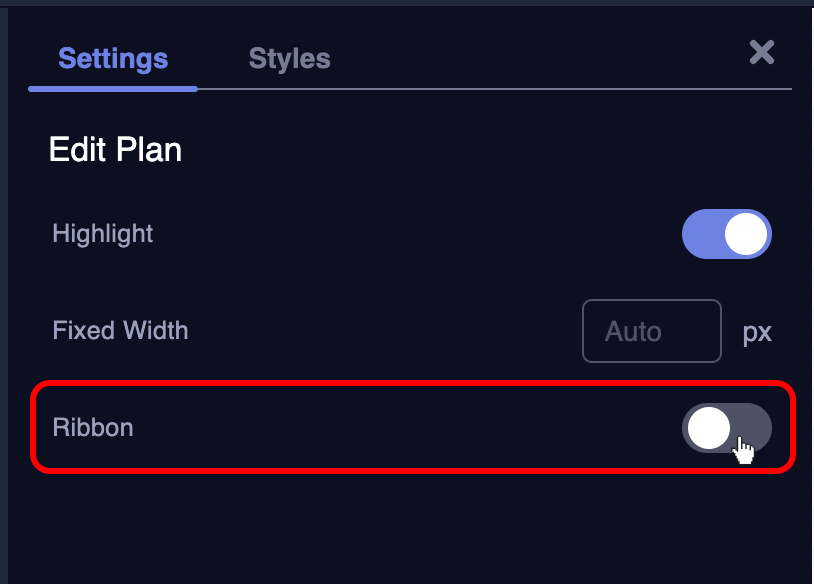Click the Highlight setting label
This screenshot has width=814, height=584.
pos(103,234)
